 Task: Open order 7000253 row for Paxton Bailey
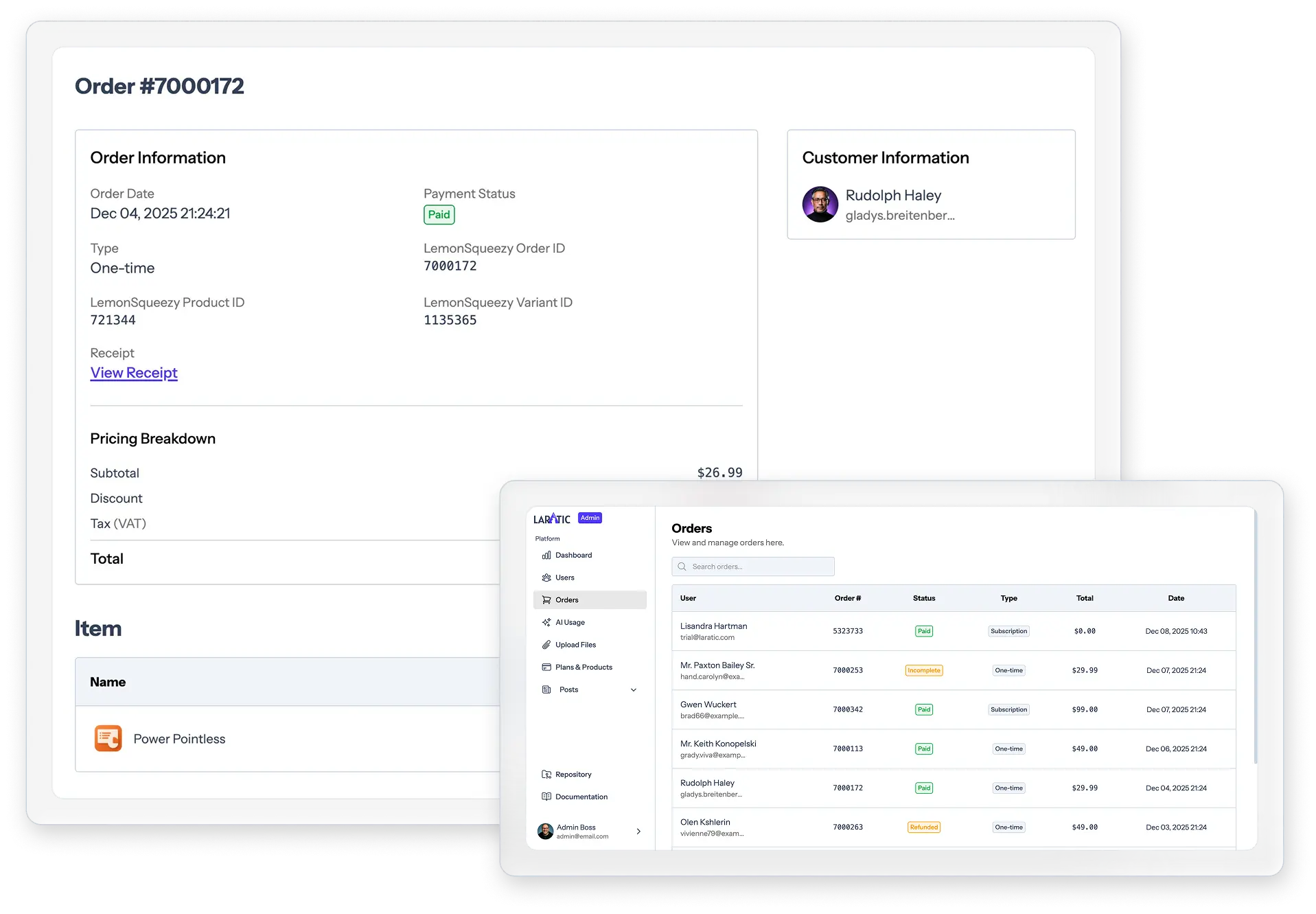pos(847,671)
